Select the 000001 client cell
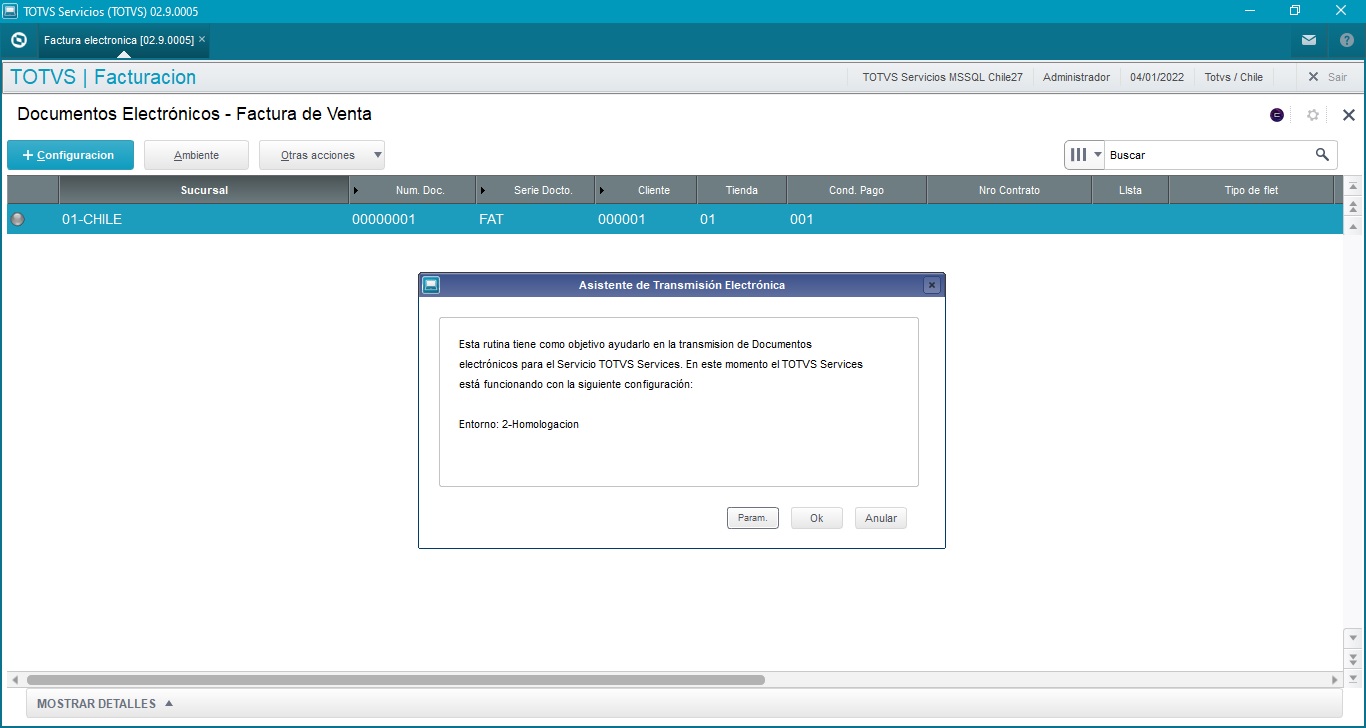Image resolution: width=1366 pixels, height=728 pixels. point(647,219)
